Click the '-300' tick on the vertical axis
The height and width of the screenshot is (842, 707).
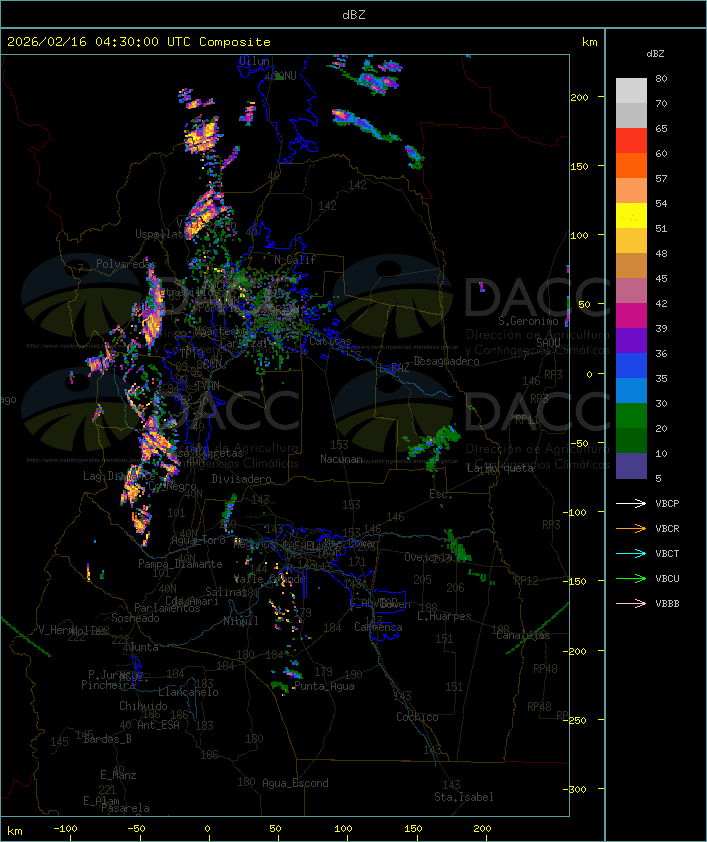point(577,789)
